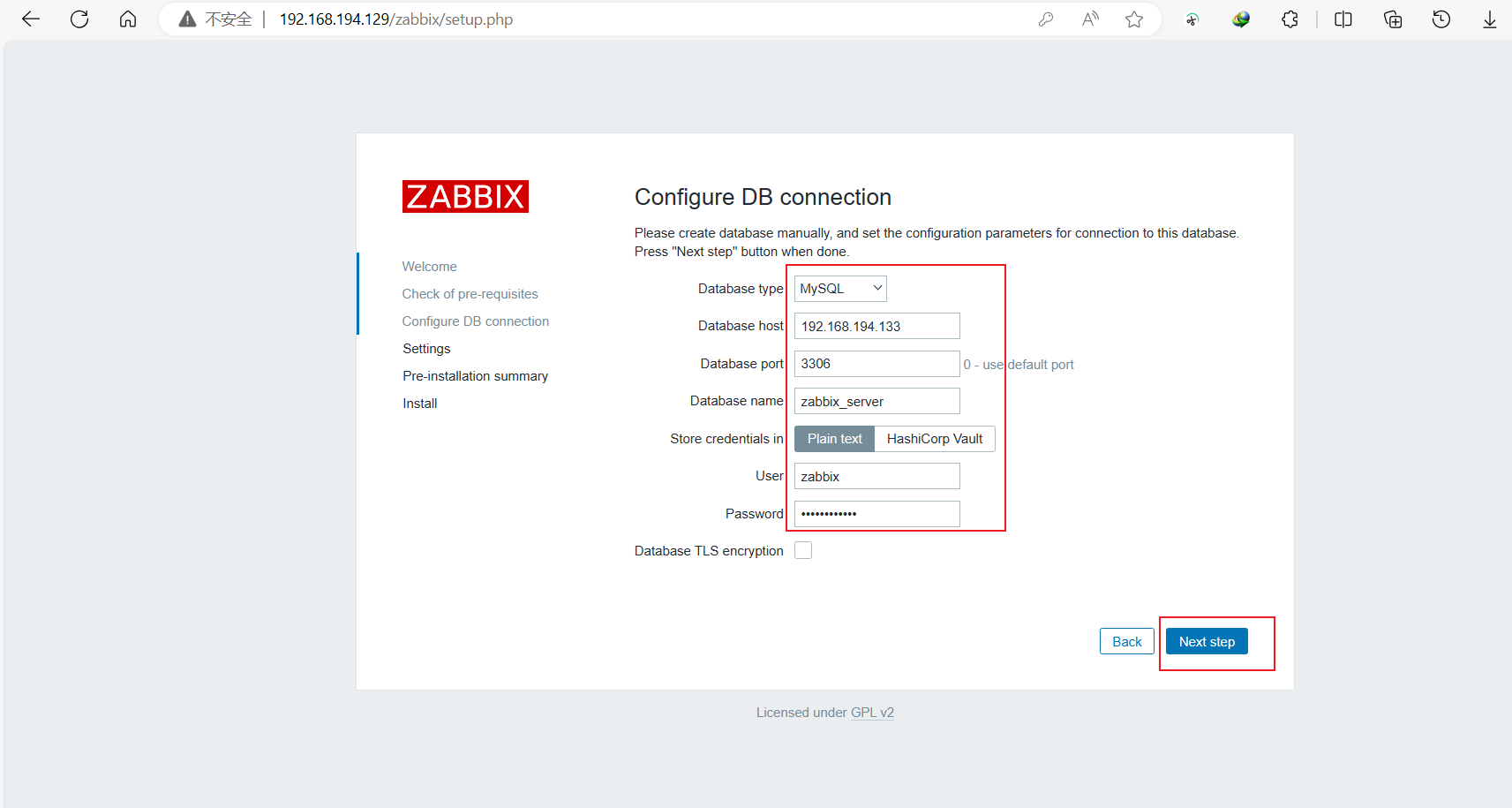Image resolution: width=1512 pixels, height=808 pixels.
Task: Select Plain text credentials storage
Action: [x=834, y=439]
